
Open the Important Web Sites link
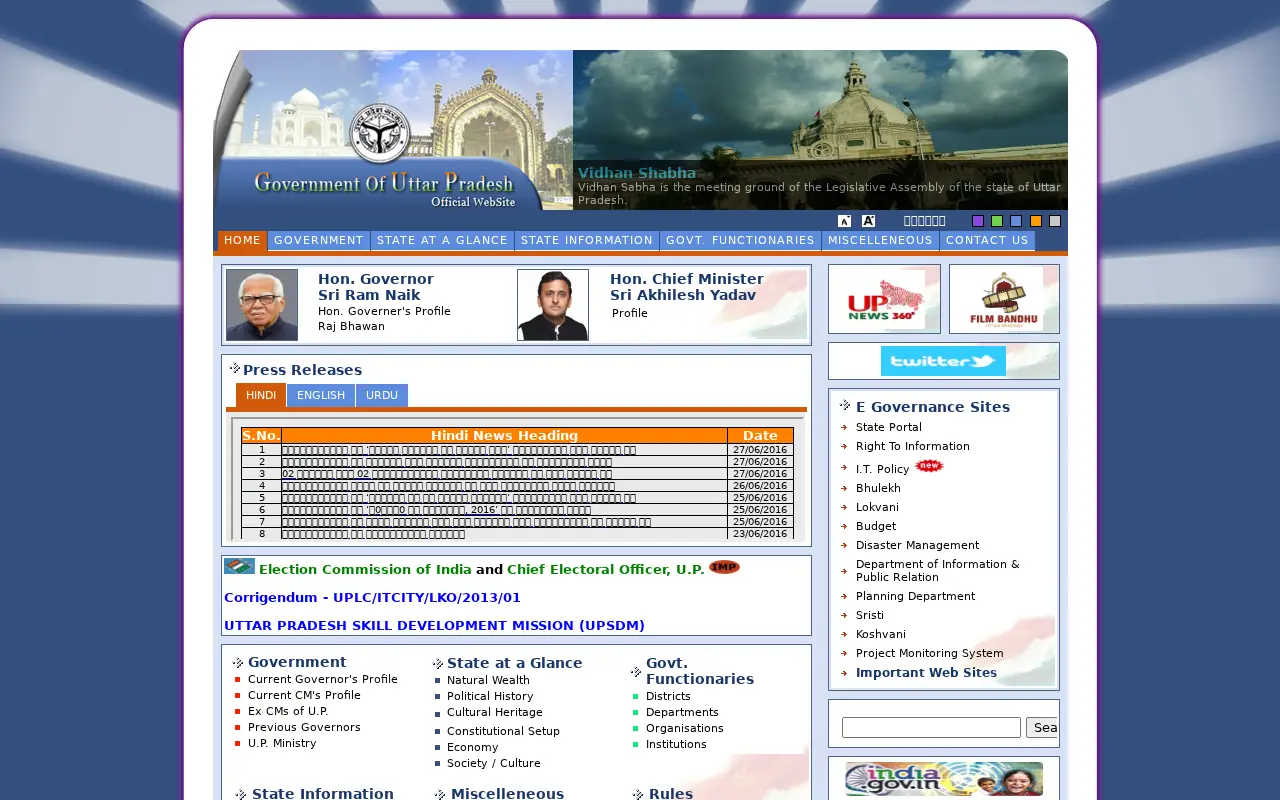pos(926,673)
